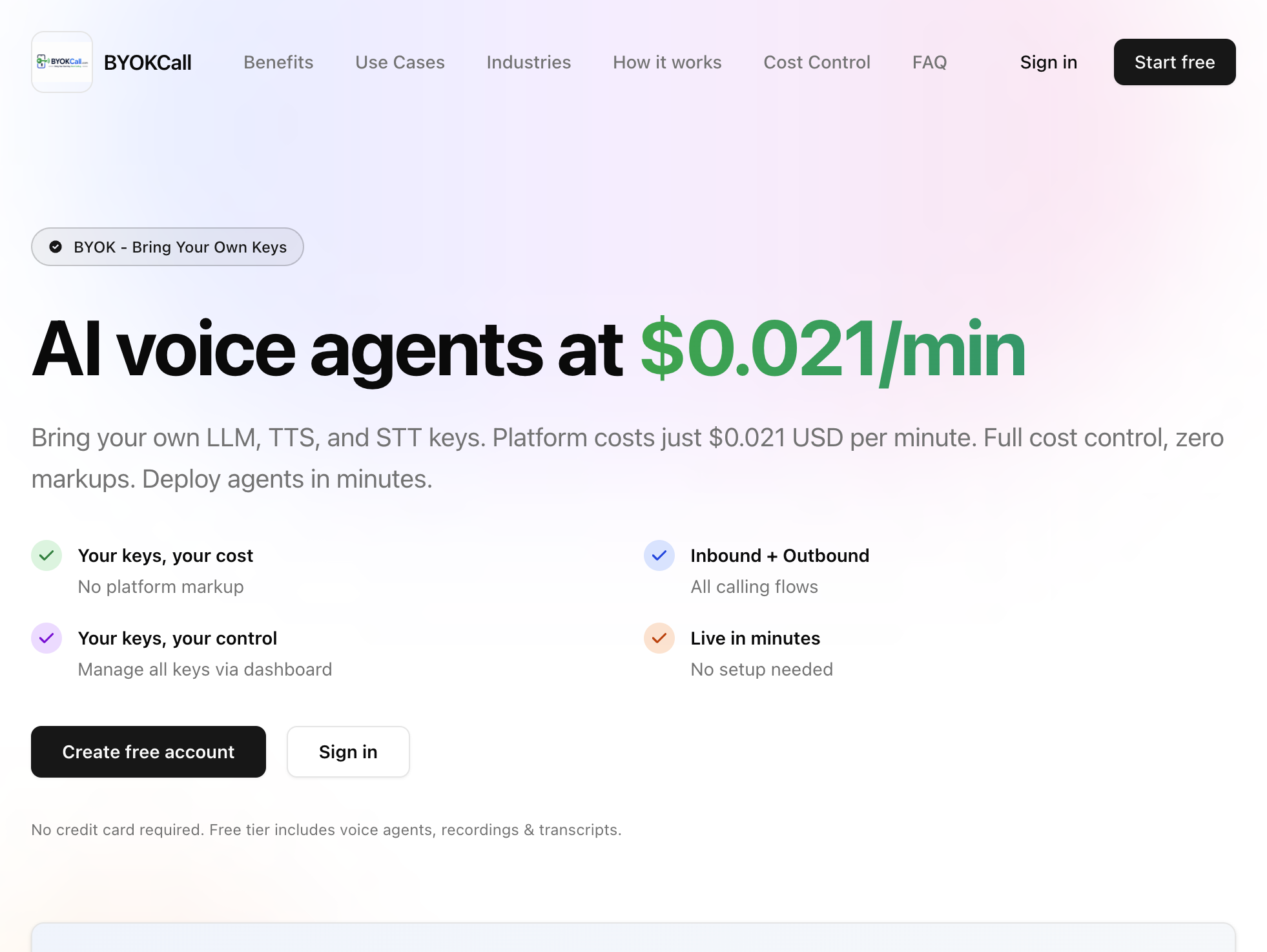Click the Live in minutes feature title

755,638
